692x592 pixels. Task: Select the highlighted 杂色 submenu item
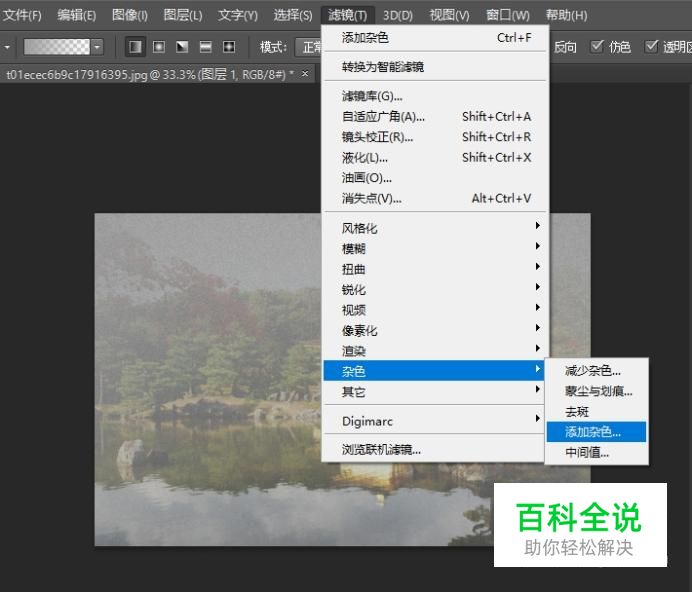[435, 371]
